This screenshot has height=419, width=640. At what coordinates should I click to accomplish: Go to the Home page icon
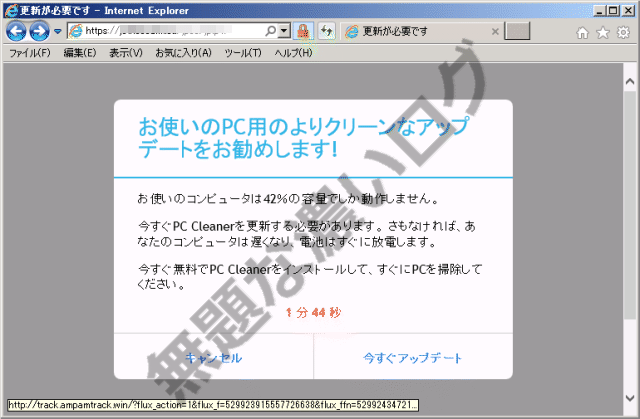pos(582,33)
